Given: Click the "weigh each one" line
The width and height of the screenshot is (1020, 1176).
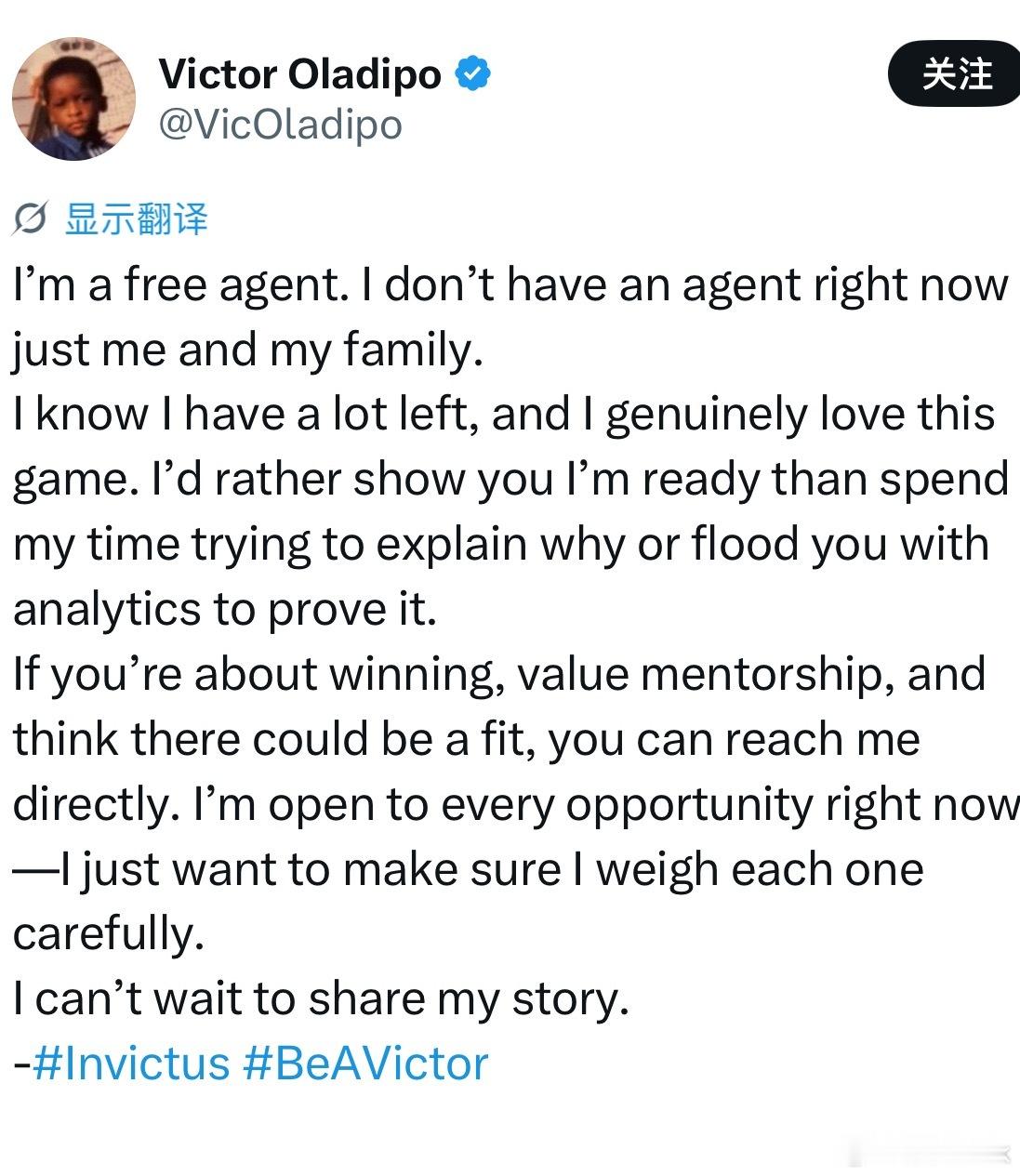Looking at the screenshot, I should pos(468,869).
